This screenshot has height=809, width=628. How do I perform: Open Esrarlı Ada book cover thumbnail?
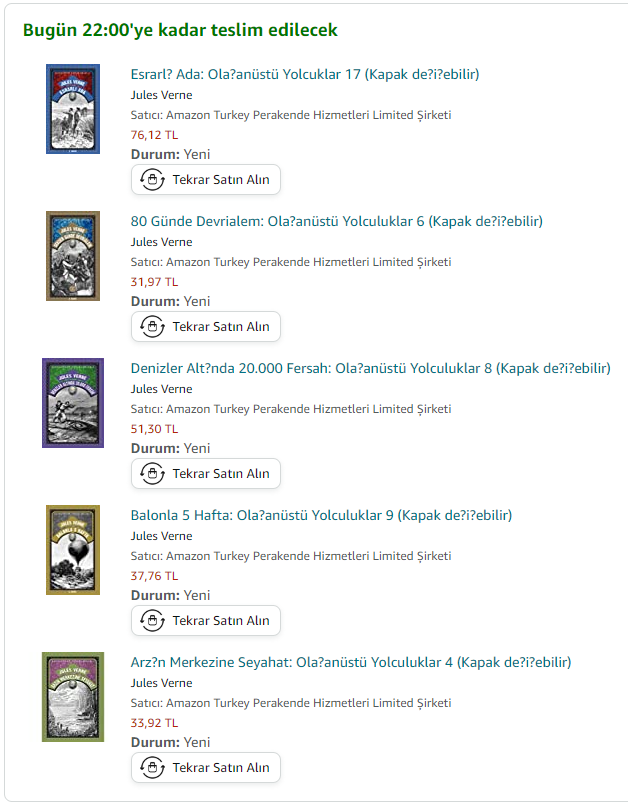click(x=73, y=109)
